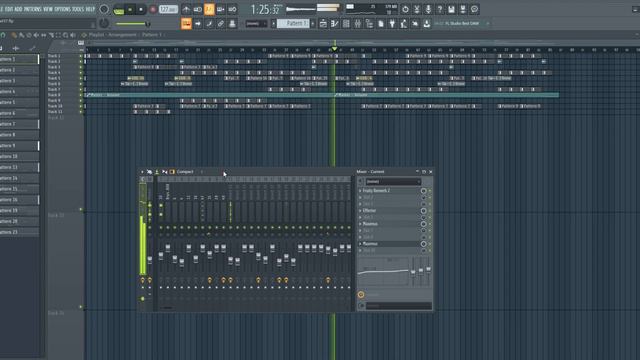
Task: Open the mixer view icon in toolbar
Action: [x=358, y=24]
